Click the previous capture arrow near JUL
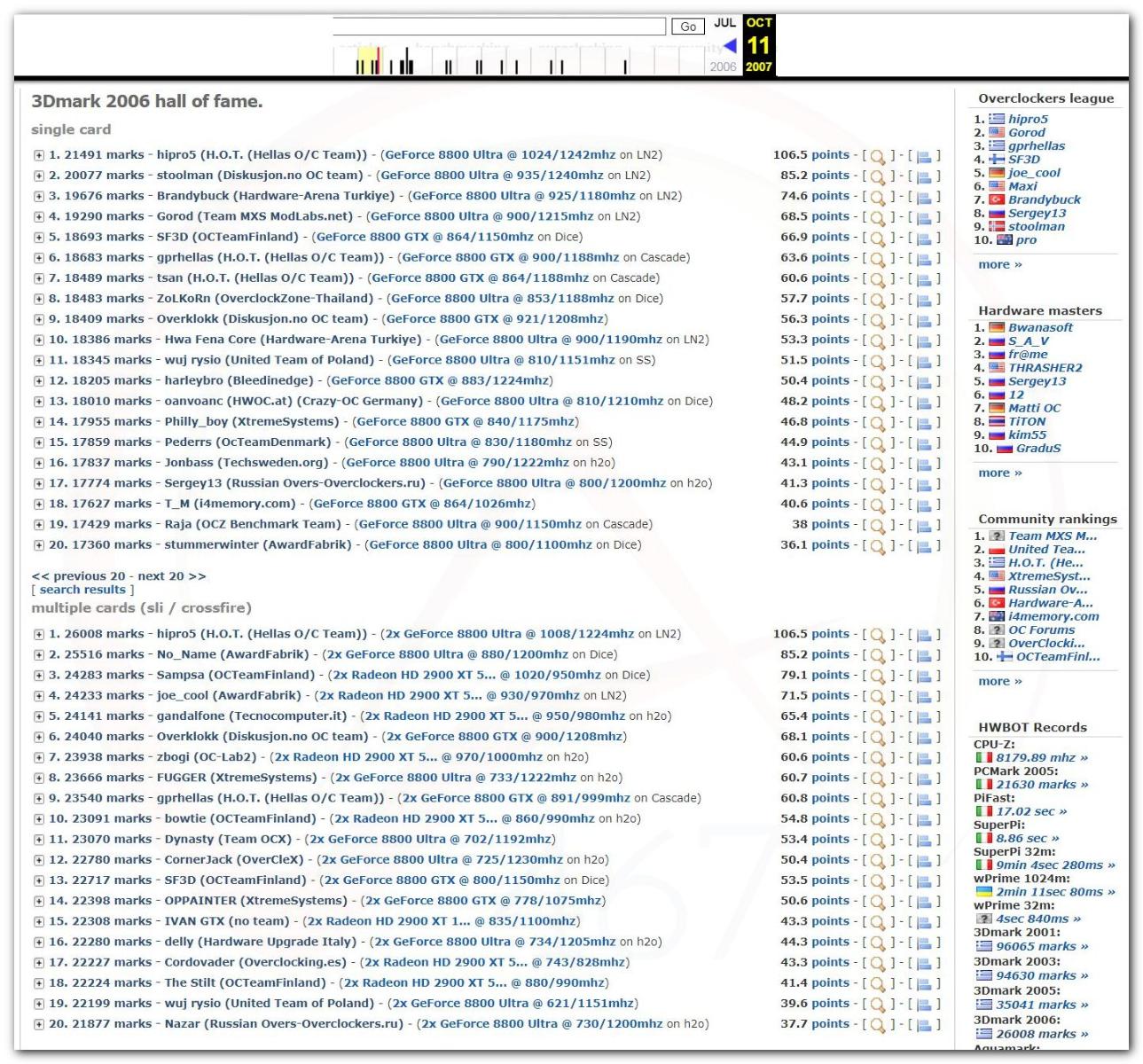The image size is (1143, 1064). (730, 45)
